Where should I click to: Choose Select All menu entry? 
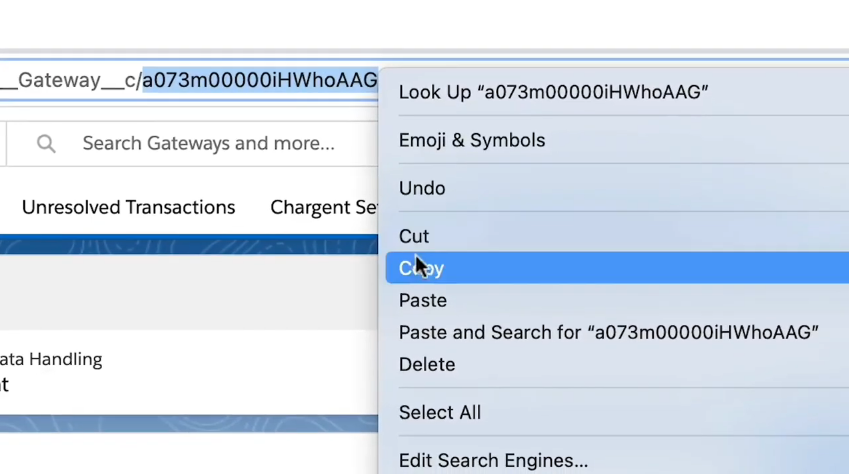(x=440, y=412)
